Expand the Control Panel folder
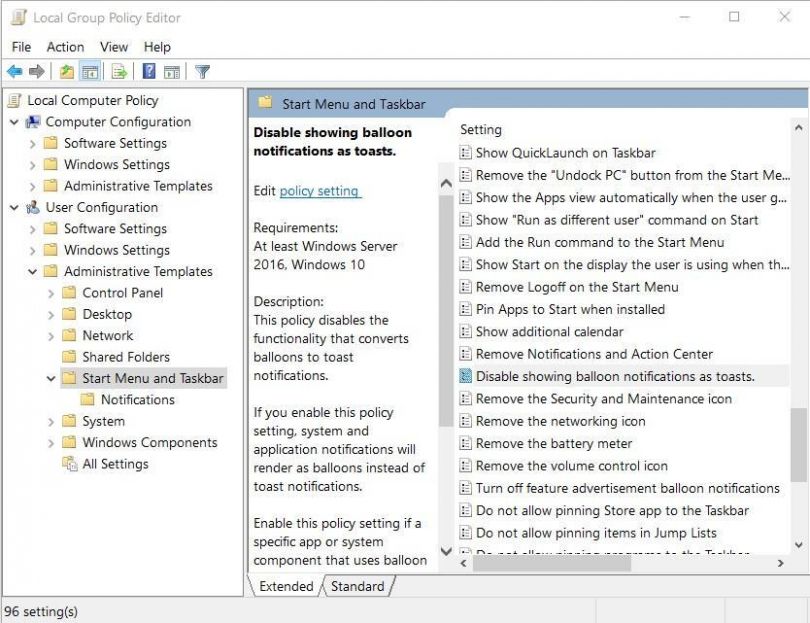Image resolution: width=810 pixels, height=623 pixels. [51, 293]
